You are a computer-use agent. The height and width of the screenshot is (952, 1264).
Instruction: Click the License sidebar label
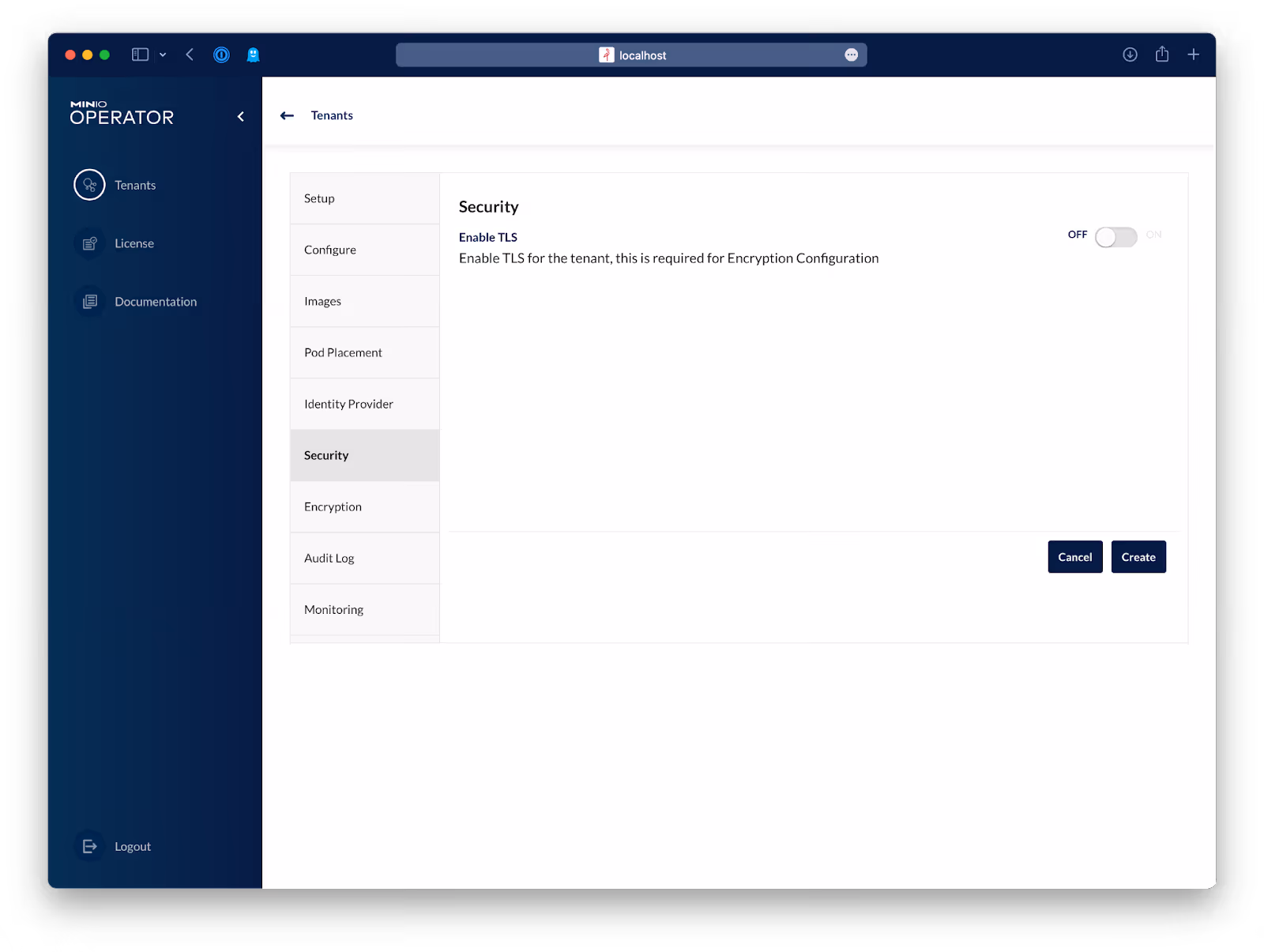[134, 243]
